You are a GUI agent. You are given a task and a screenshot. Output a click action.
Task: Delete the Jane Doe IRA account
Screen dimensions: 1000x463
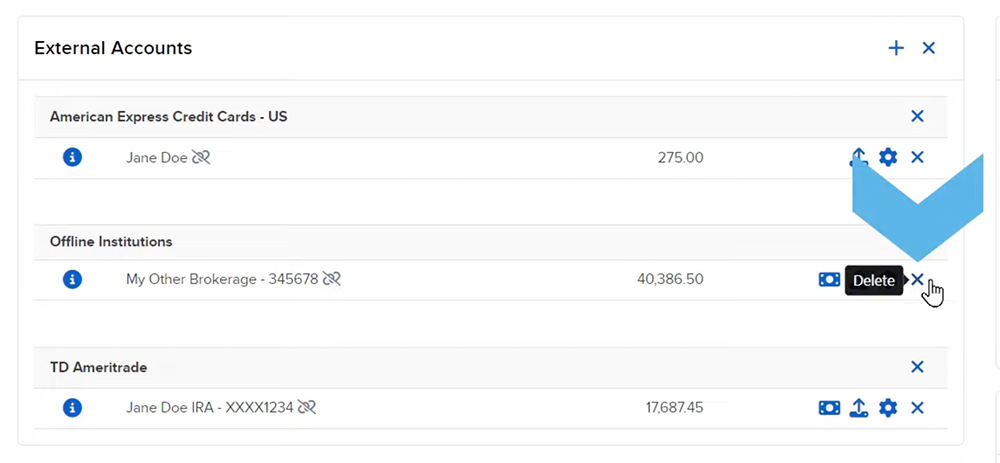pos(917,408)
